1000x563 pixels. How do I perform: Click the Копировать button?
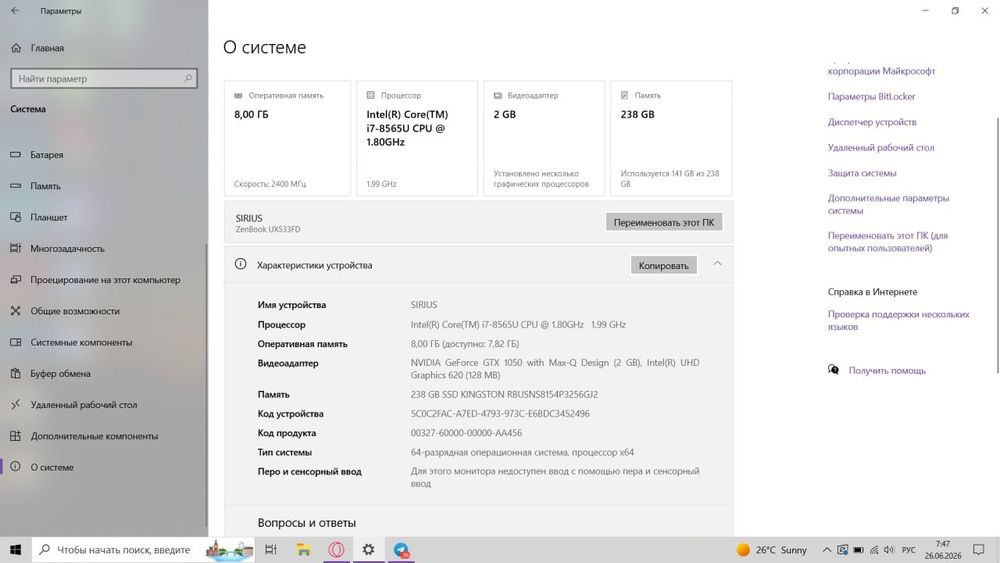(663, 265)
